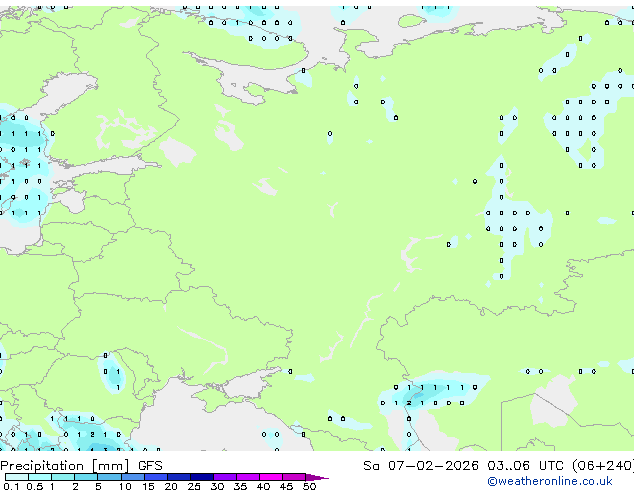Select the 15–20 mm legend swatch

[x=156, y=477]
